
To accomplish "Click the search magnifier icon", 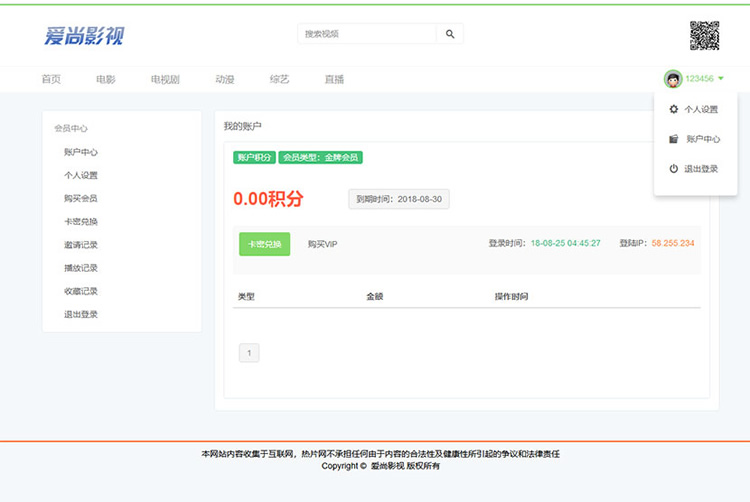I will coord(450,34).
